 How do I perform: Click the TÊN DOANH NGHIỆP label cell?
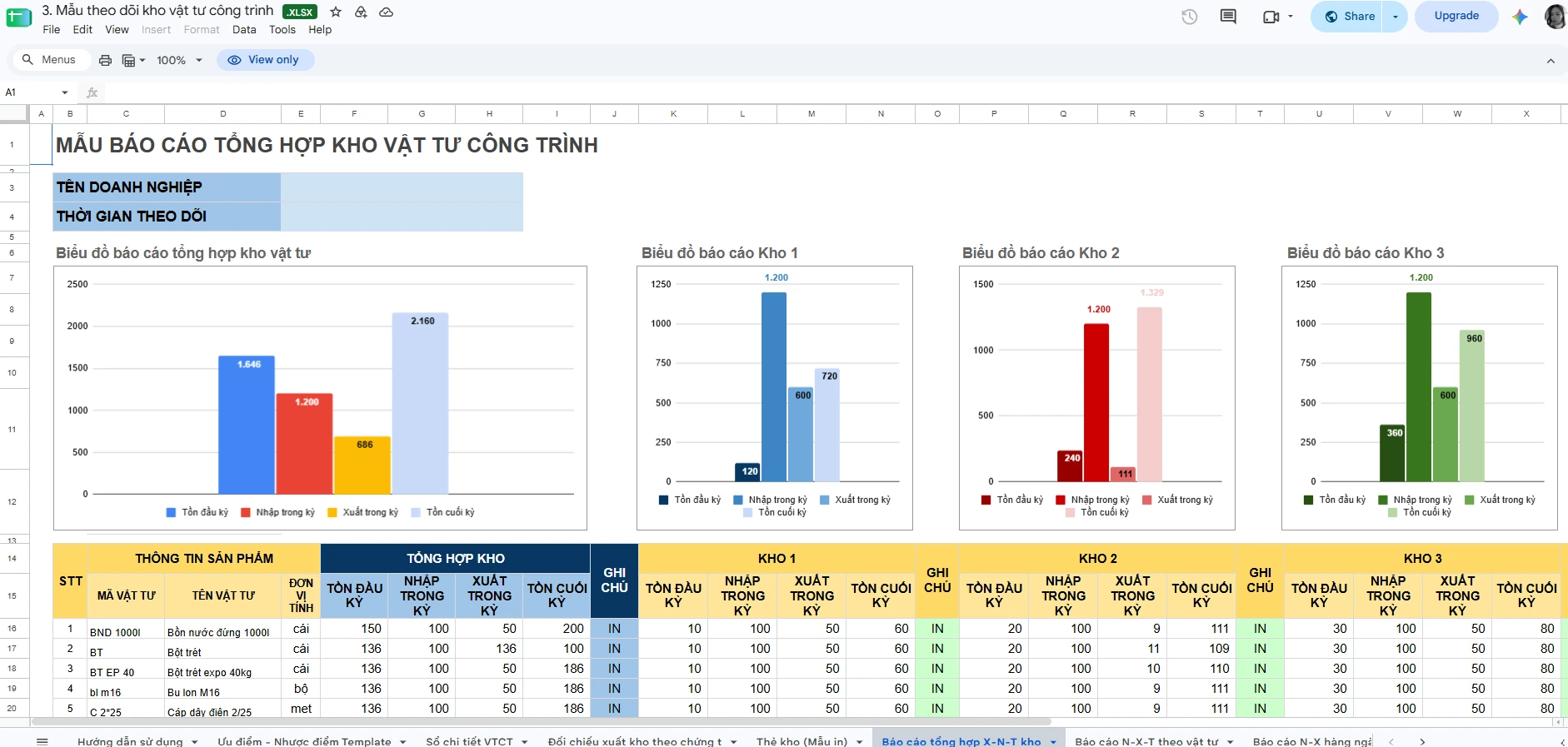point(167,187)
